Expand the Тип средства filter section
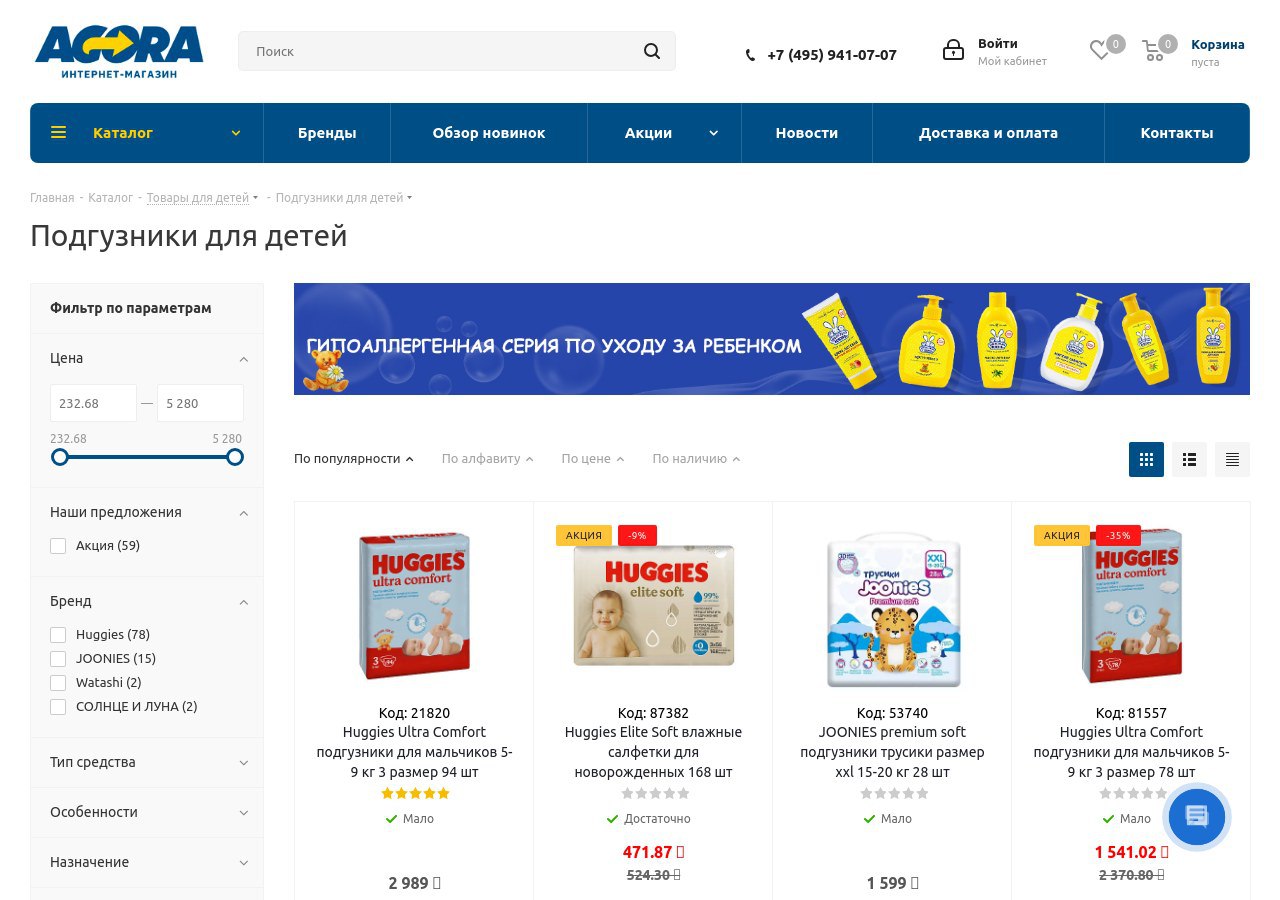Screen dimensions: 1280x900 click(147, 762)
